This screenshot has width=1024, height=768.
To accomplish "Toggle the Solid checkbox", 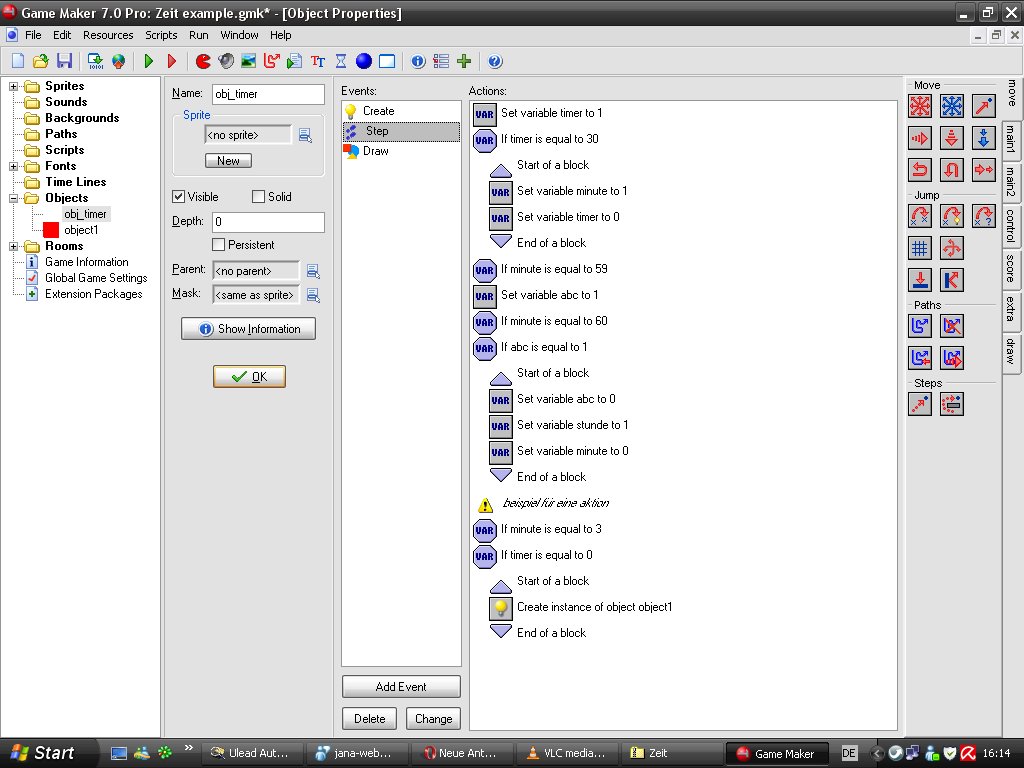I will point(259,197).
